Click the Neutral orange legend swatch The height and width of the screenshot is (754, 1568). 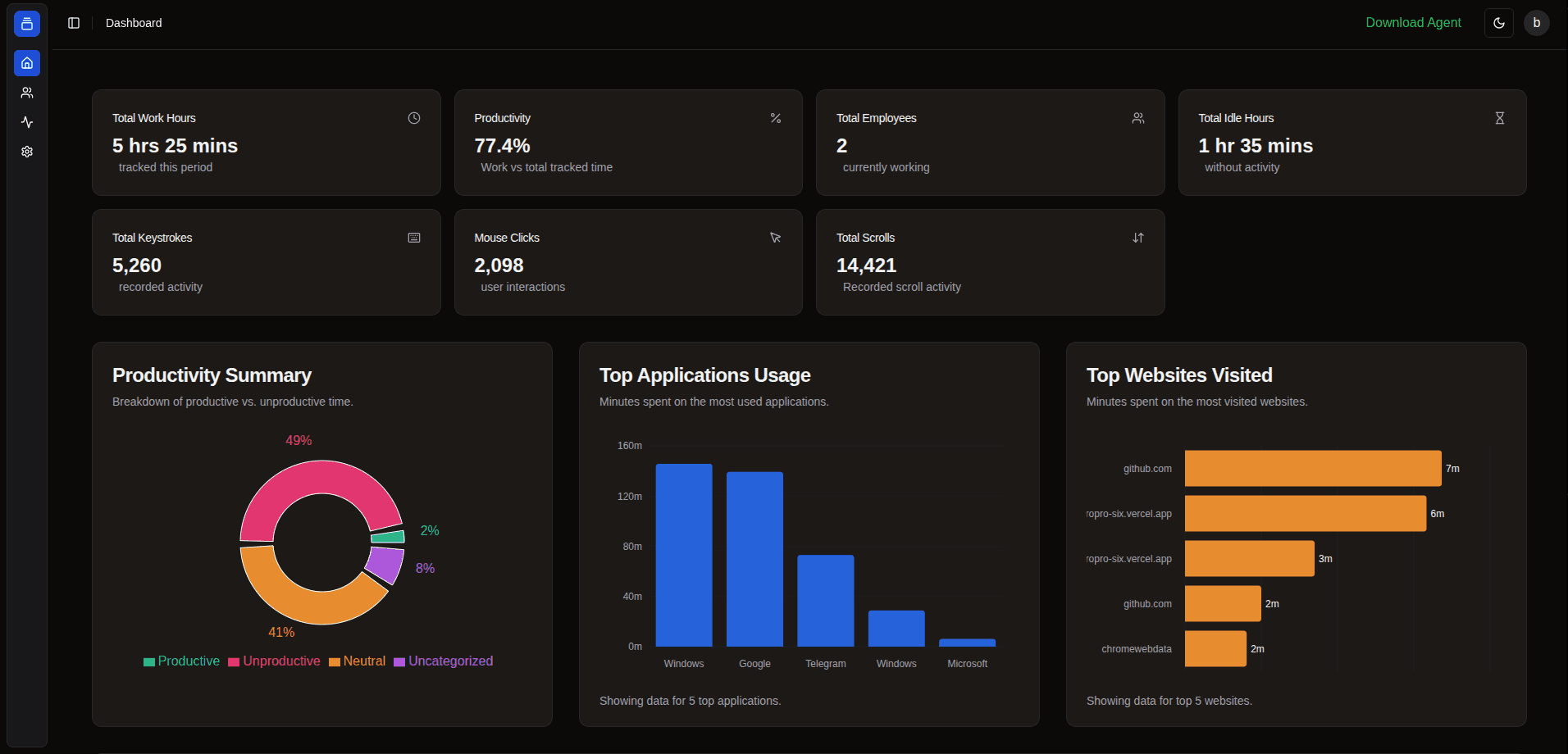[335, 662]
